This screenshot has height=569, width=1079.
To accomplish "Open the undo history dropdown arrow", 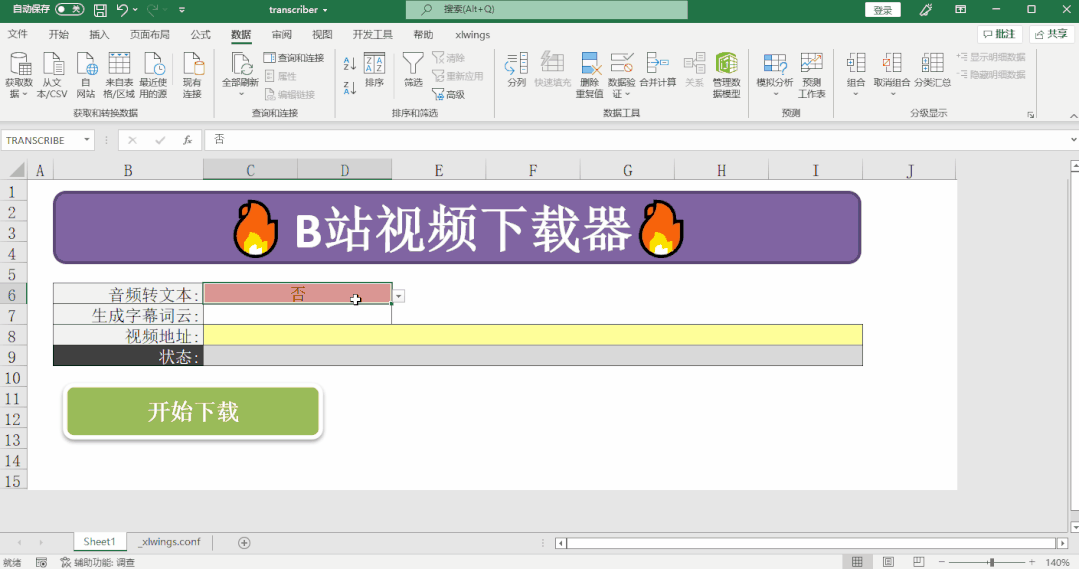I will 135,10.
